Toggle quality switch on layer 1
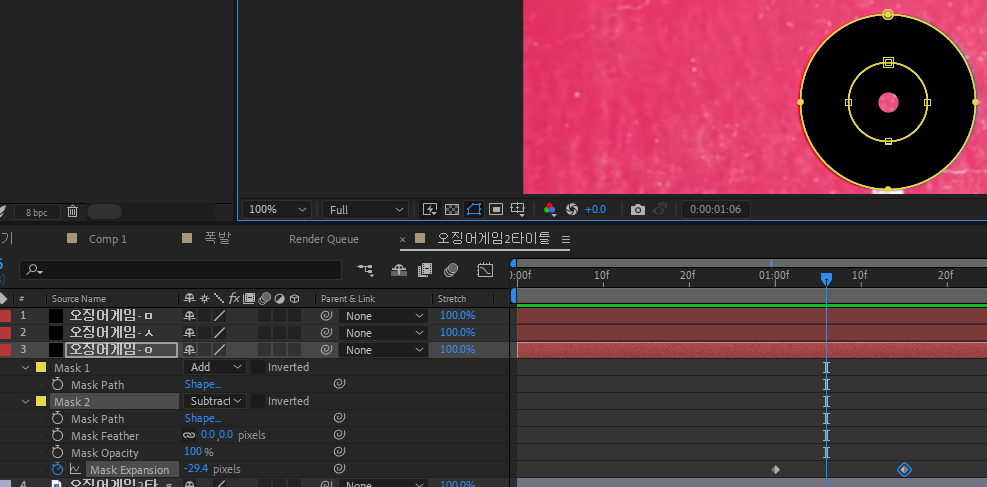This screenshot has height=487, width=987. pos(219,316)
